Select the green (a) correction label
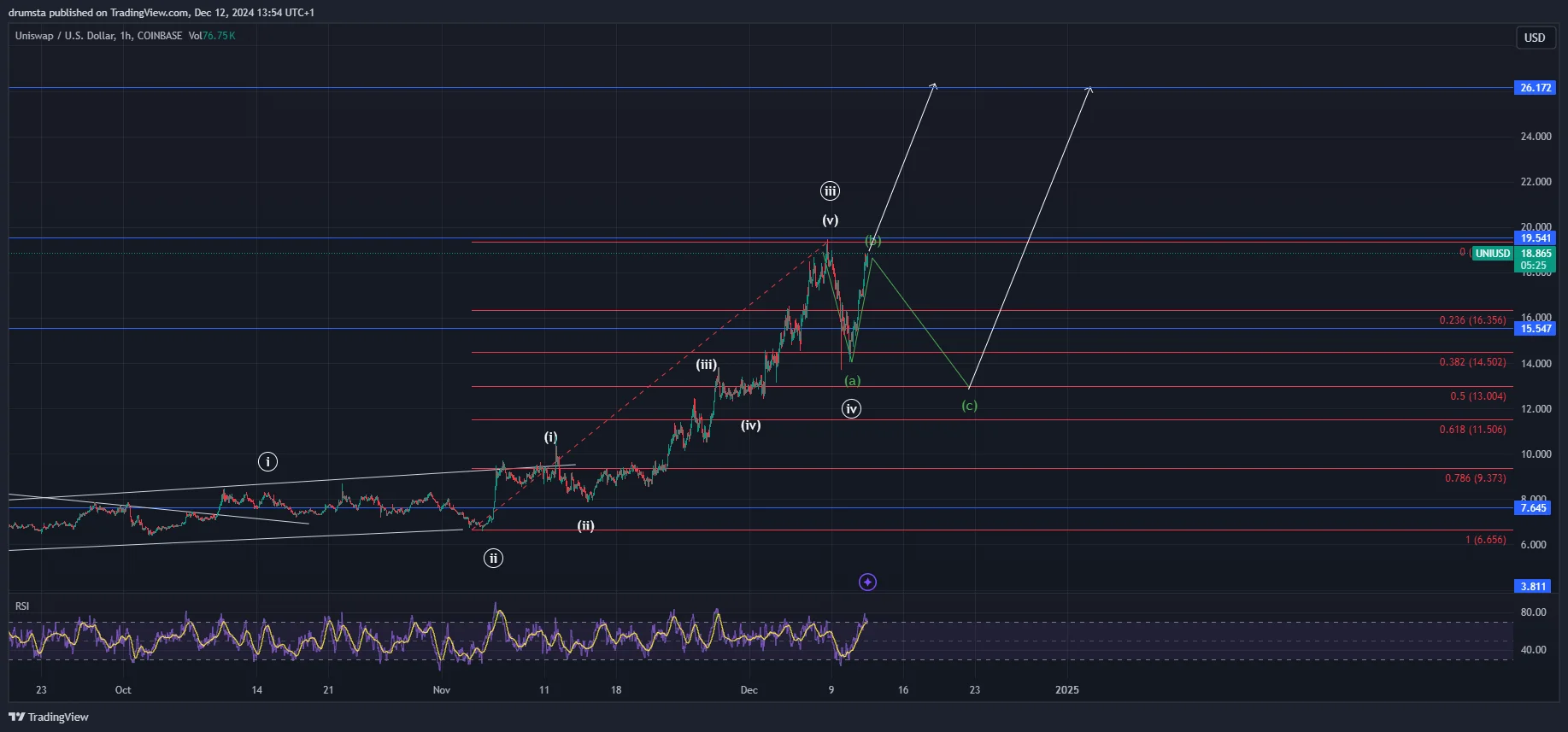Screen dimensions: 1568x732 tap(852, 380)
